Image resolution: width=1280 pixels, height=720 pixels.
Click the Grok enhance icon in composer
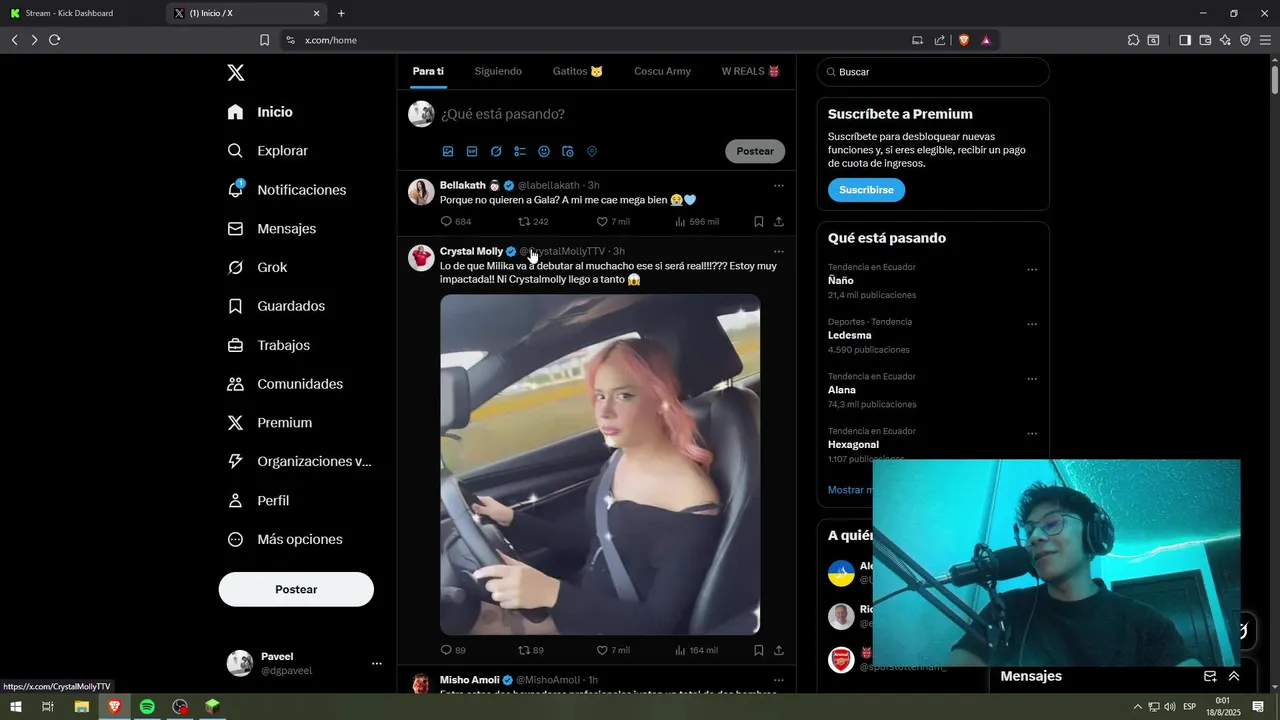(496, 152)
